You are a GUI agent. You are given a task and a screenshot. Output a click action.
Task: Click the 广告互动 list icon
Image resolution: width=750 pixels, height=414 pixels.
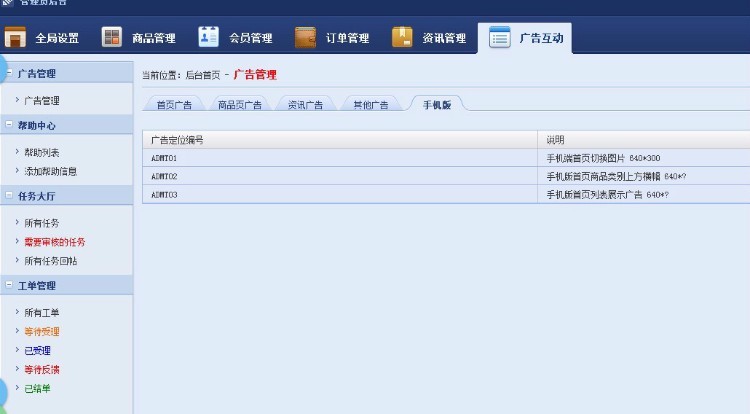pyautogui.click(x=499, y=37)
